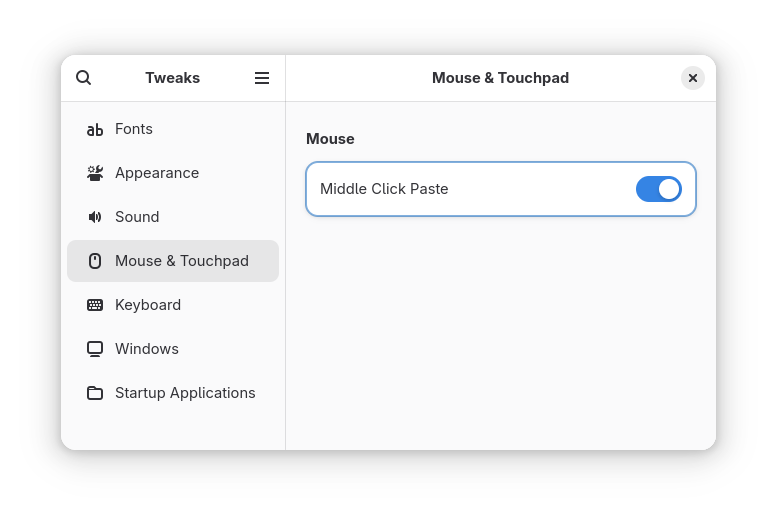This screenshot has height=517, width=777.
Task: Click the Windows monitor icon
Action: point(95,349)
